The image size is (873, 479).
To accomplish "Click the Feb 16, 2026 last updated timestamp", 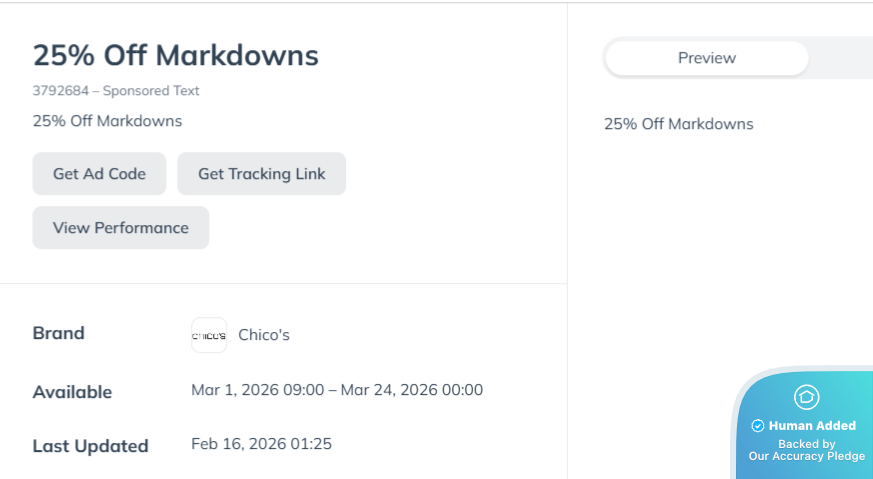I will click(262, 443).
